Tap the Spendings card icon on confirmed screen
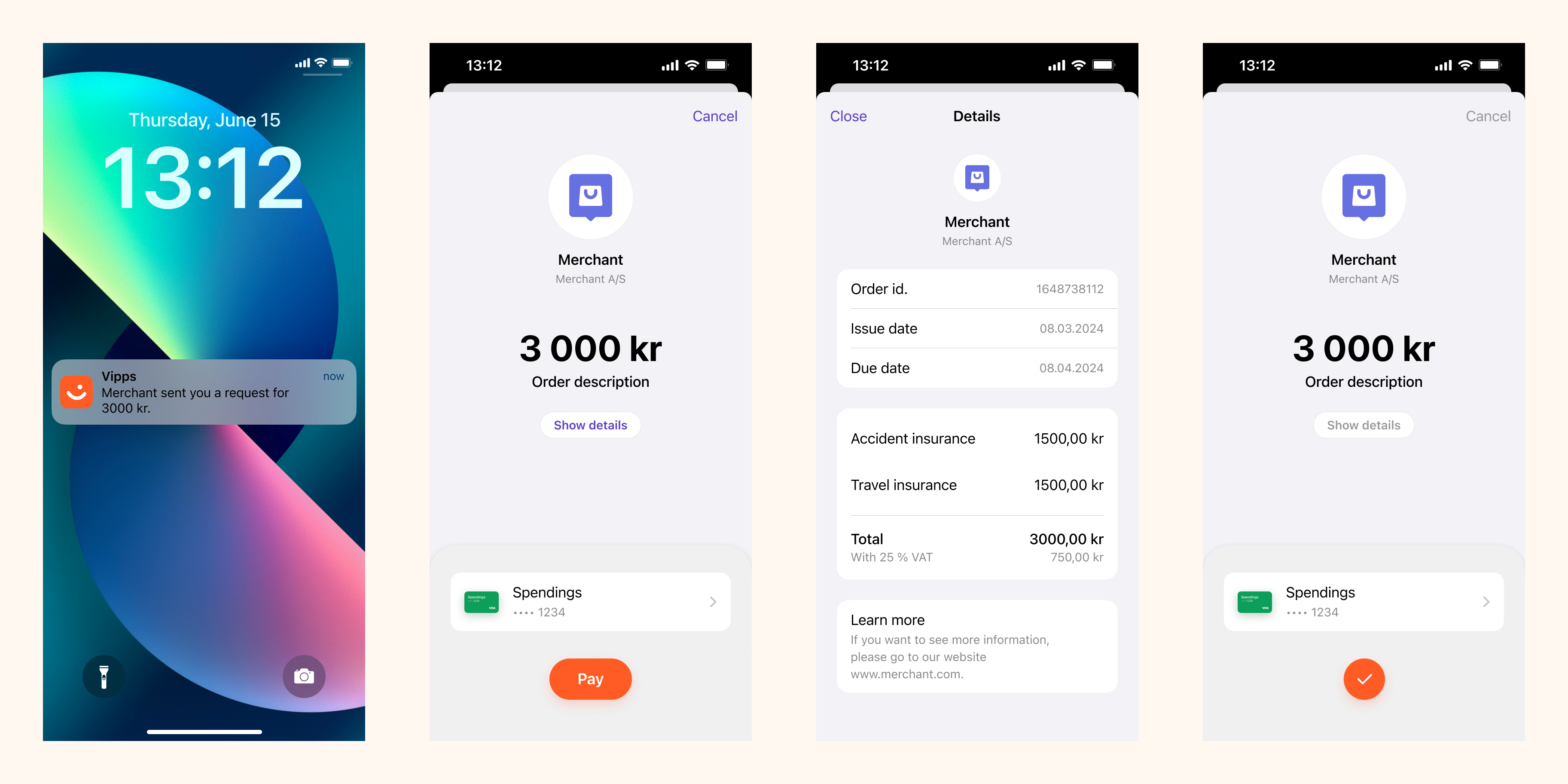The image size is (1568, 784). 1254,601
